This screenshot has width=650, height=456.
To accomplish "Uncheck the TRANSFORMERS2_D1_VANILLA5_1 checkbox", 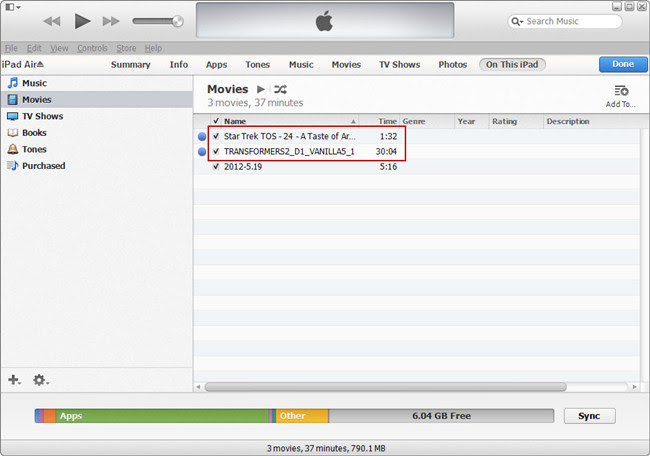I will [216, 151].
